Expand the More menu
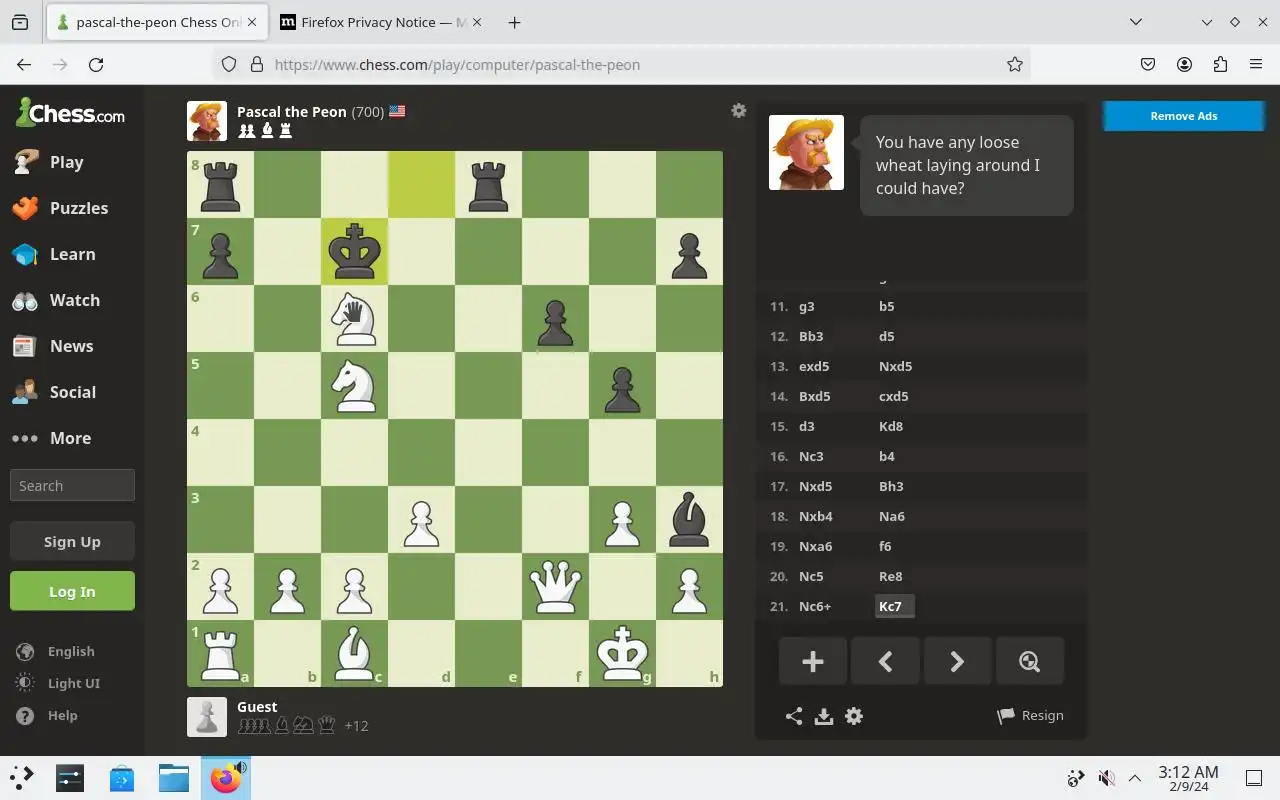 pyautogui.click(x=72, y=438)
